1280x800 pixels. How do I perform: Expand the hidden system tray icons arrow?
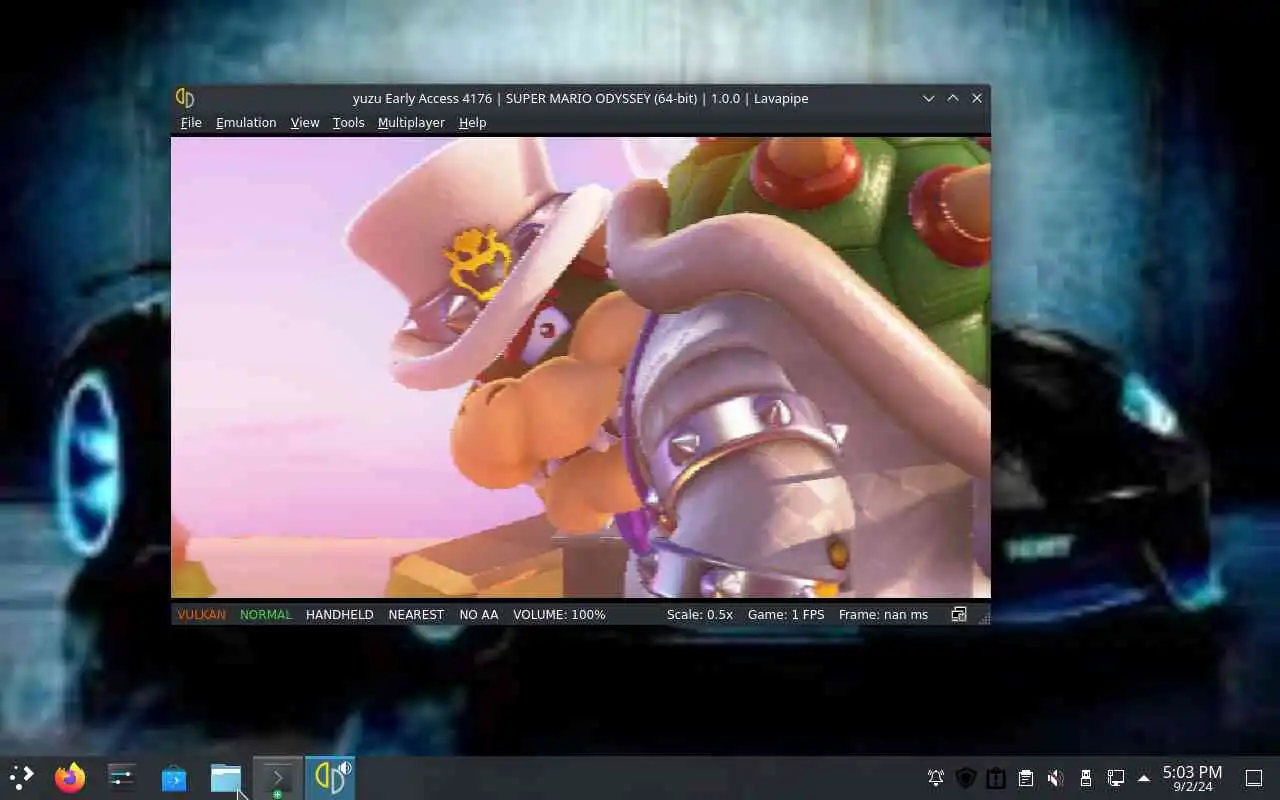click(1144, 778)
